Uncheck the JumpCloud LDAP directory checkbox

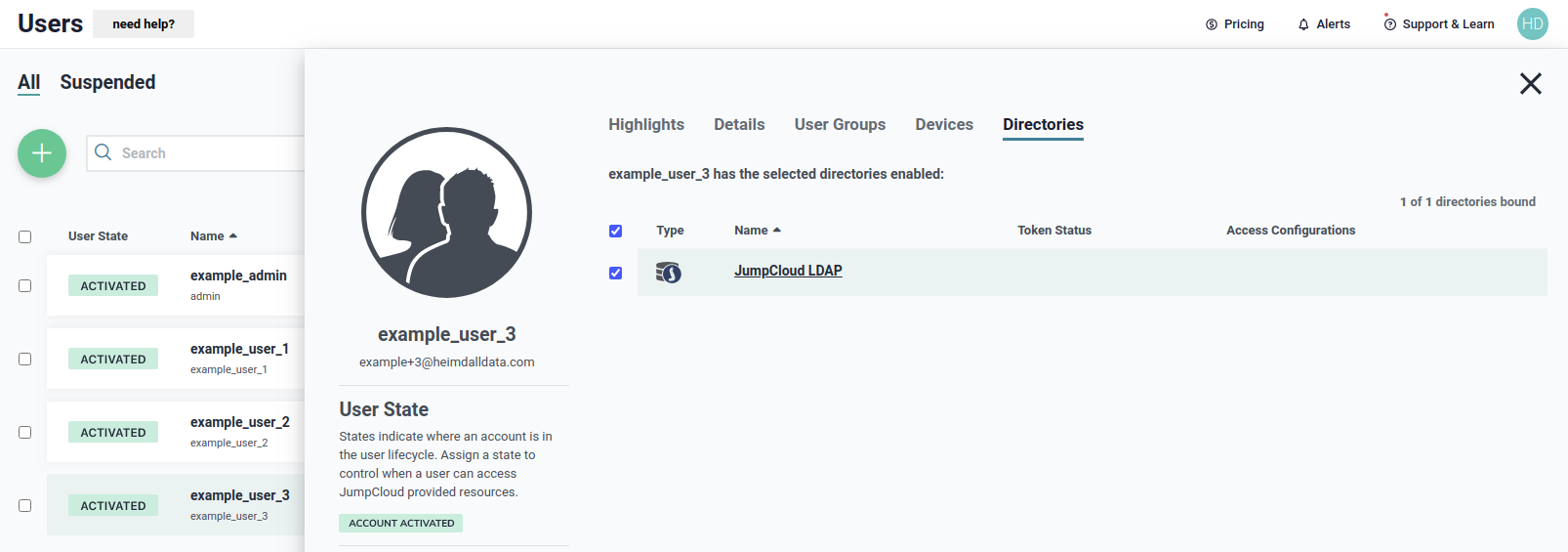click(x=615, y=274)
